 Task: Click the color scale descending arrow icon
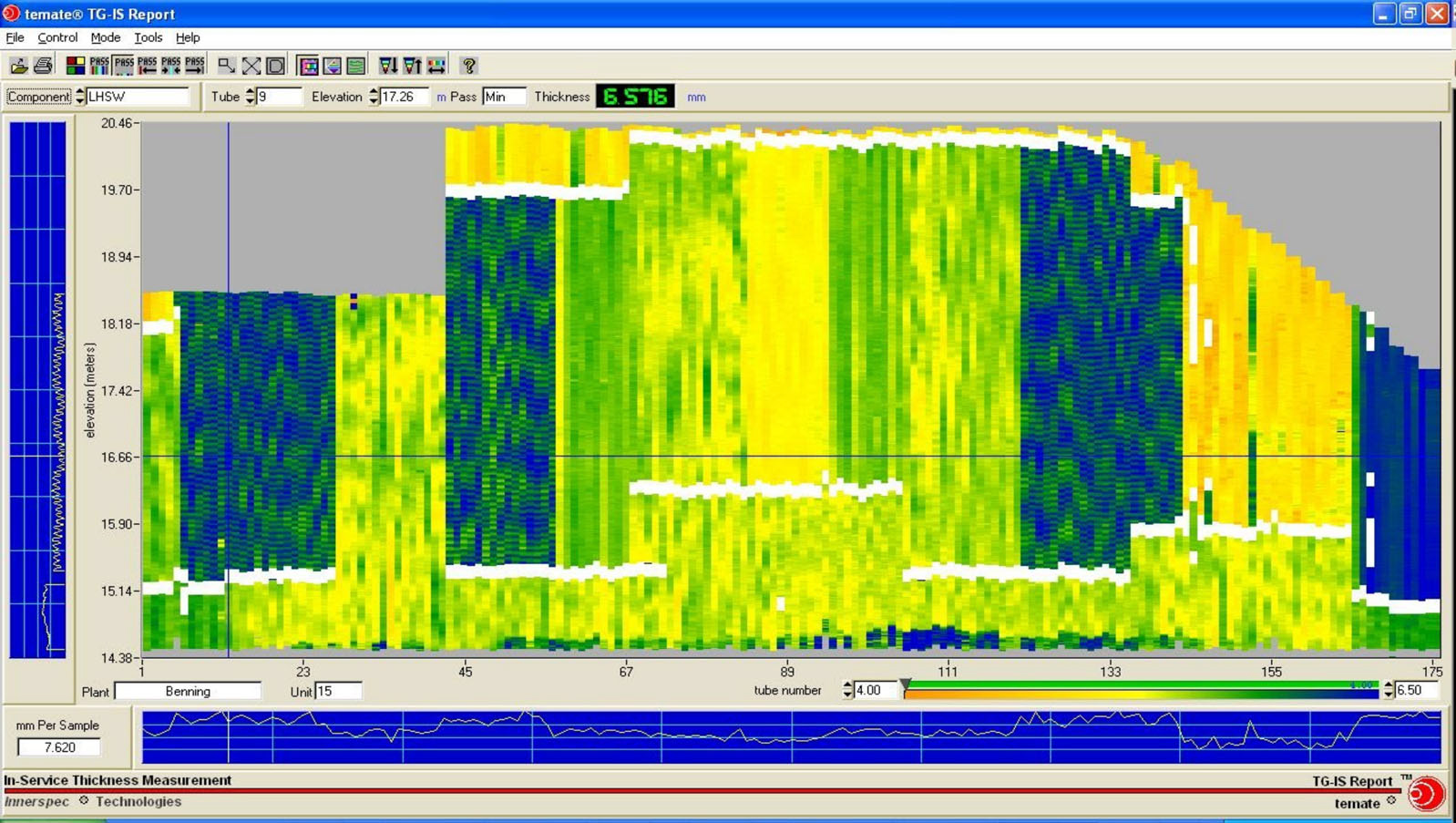(388, 66)
